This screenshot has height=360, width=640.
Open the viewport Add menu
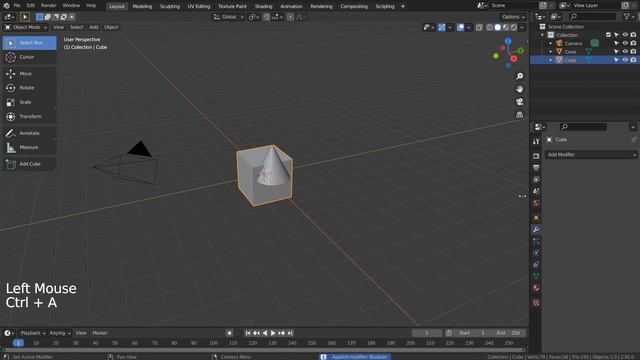click(94, 27)
